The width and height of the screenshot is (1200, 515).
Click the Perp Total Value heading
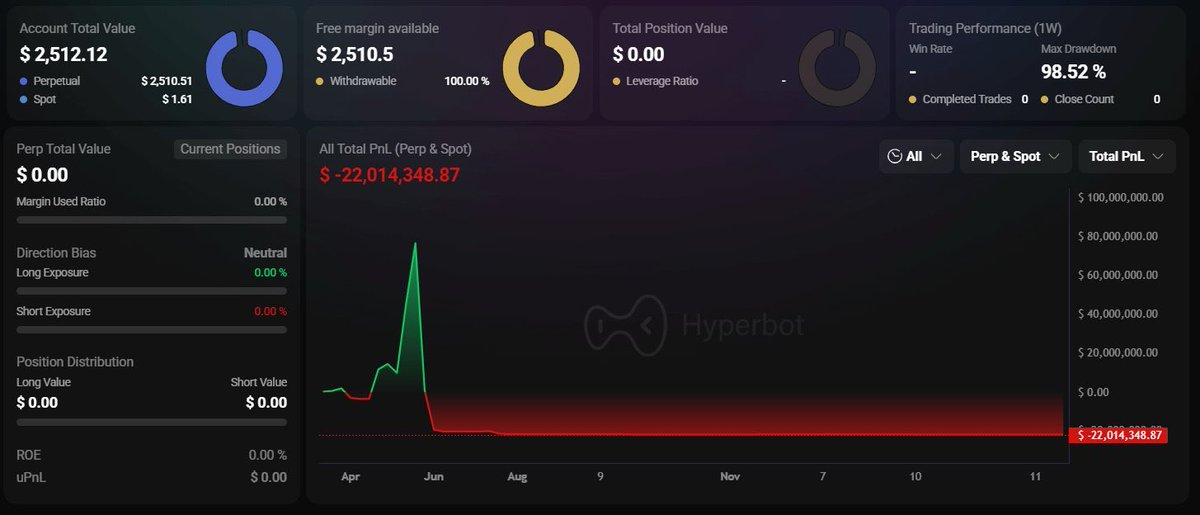[x=64, y=148]
